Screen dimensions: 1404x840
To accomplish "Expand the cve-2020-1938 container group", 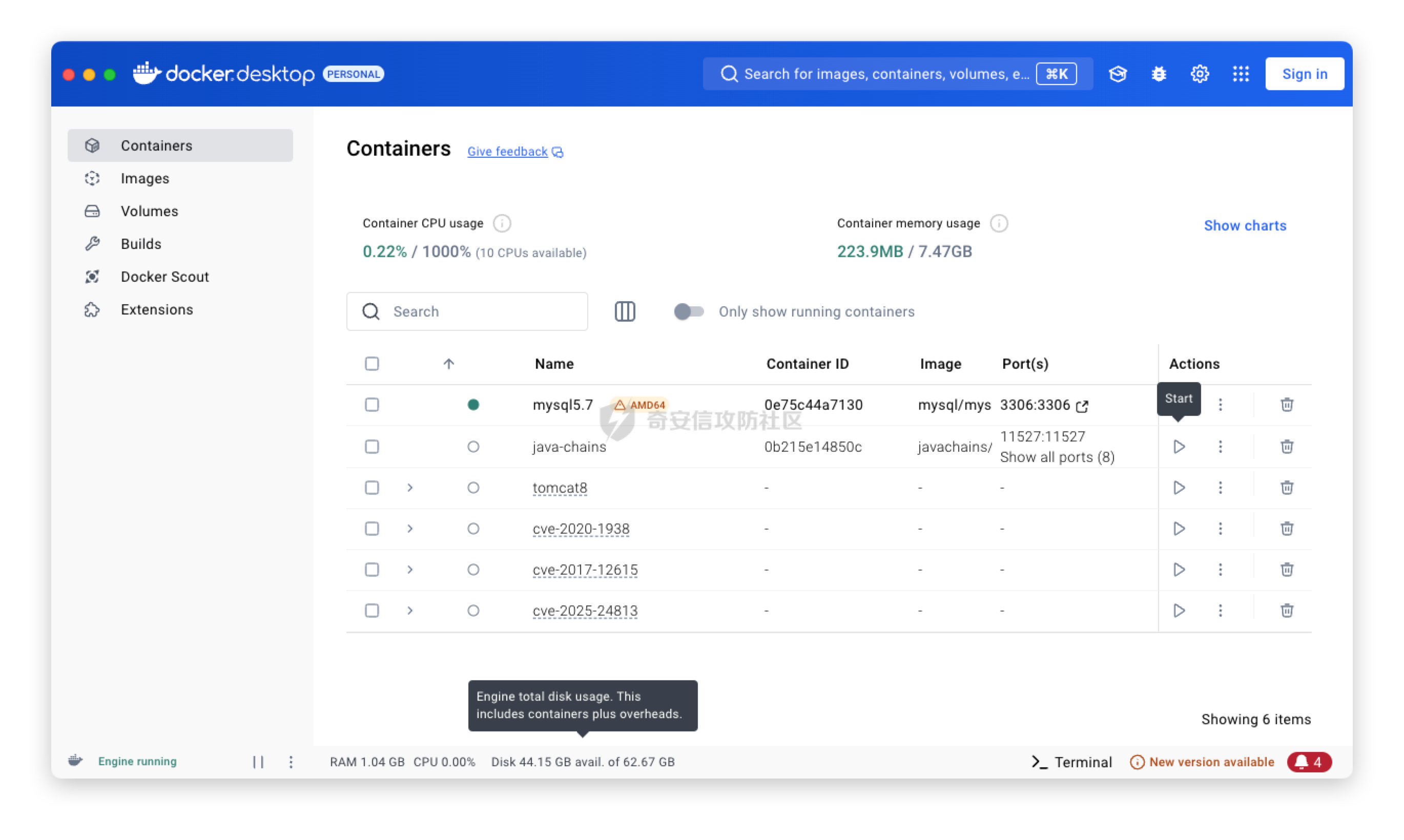I will [410, 529].
